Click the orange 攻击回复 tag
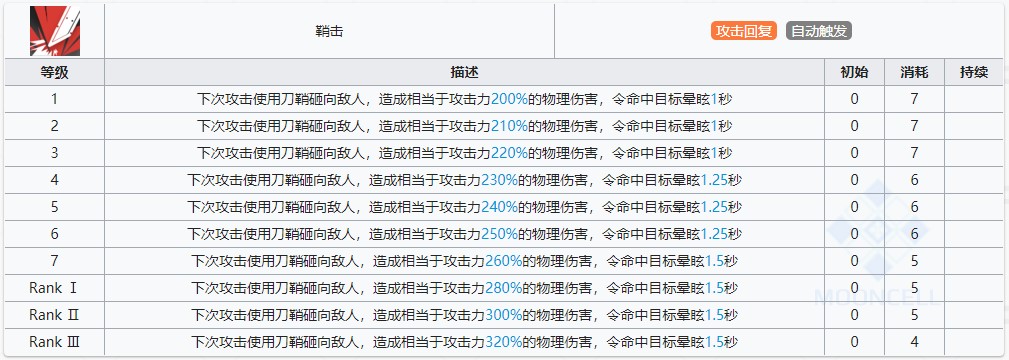 point(744,31)
